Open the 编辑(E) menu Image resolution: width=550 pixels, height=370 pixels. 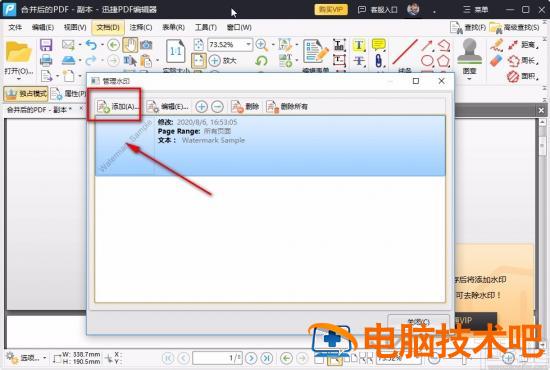tap(43, 27)
